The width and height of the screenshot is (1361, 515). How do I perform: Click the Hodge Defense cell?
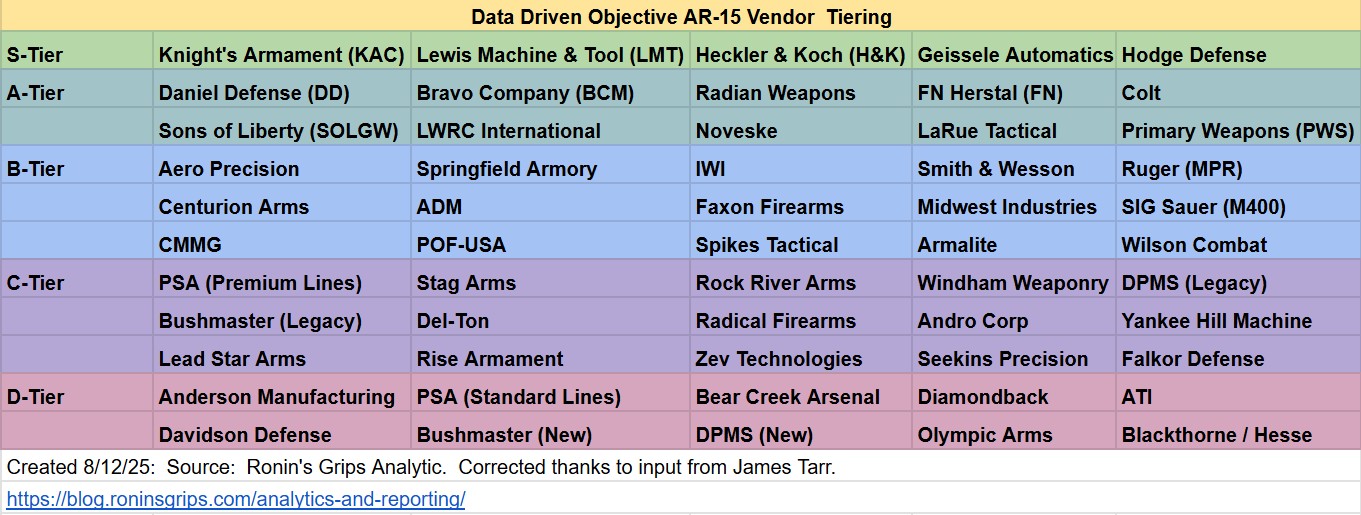(1238, 55)
